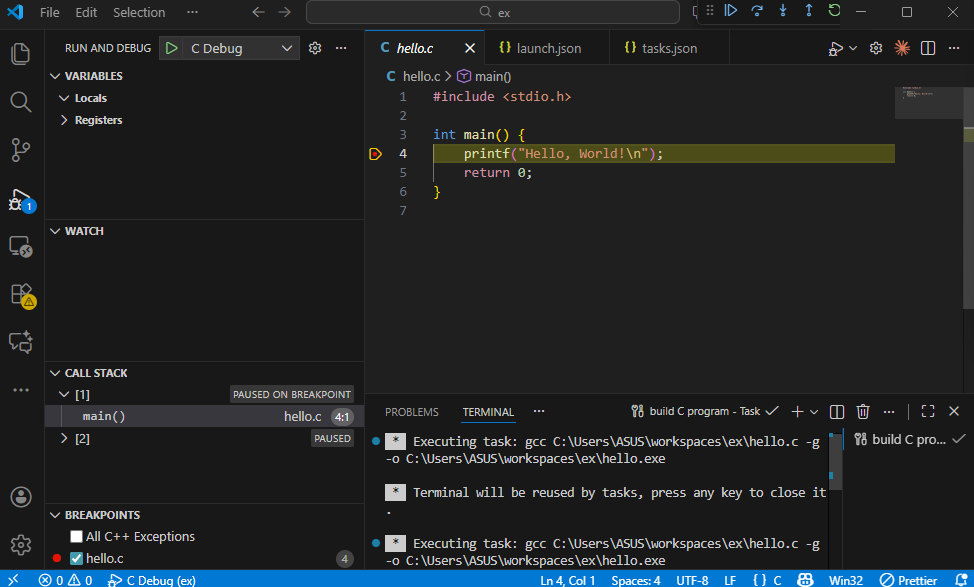Enable the All C++ Exceptions checkbox

click(x=77, y=537)
